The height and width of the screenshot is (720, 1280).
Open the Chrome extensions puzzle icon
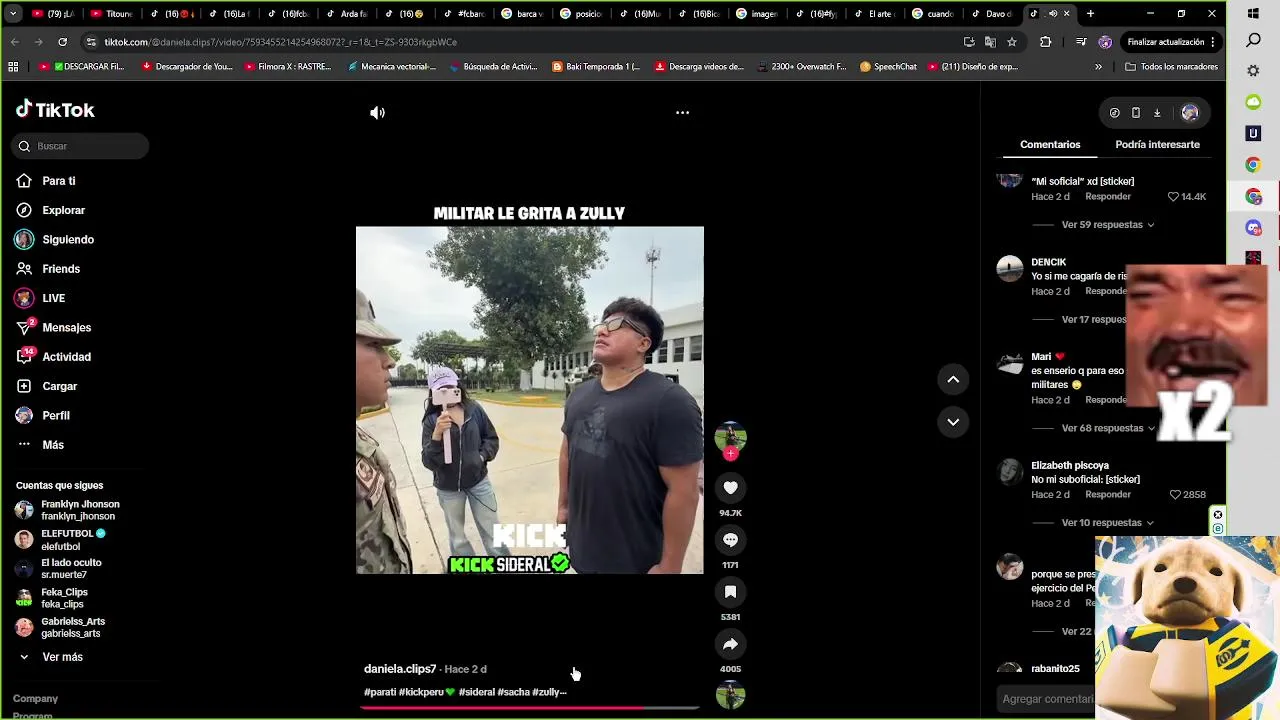click(x=1046, y=42)
